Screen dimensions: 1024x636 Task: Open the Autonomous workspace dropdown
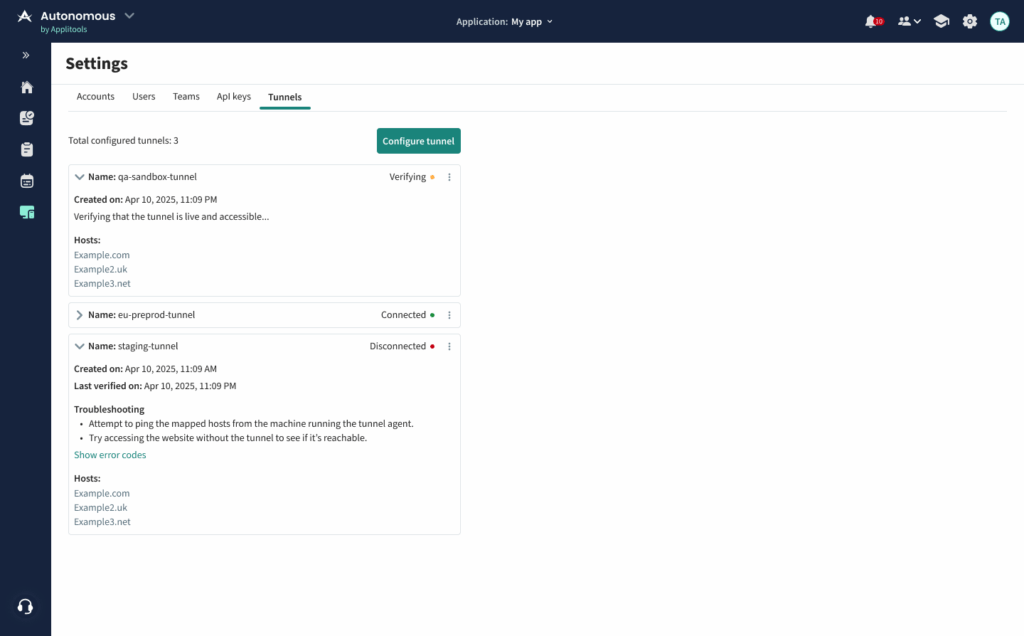(127, 16)
